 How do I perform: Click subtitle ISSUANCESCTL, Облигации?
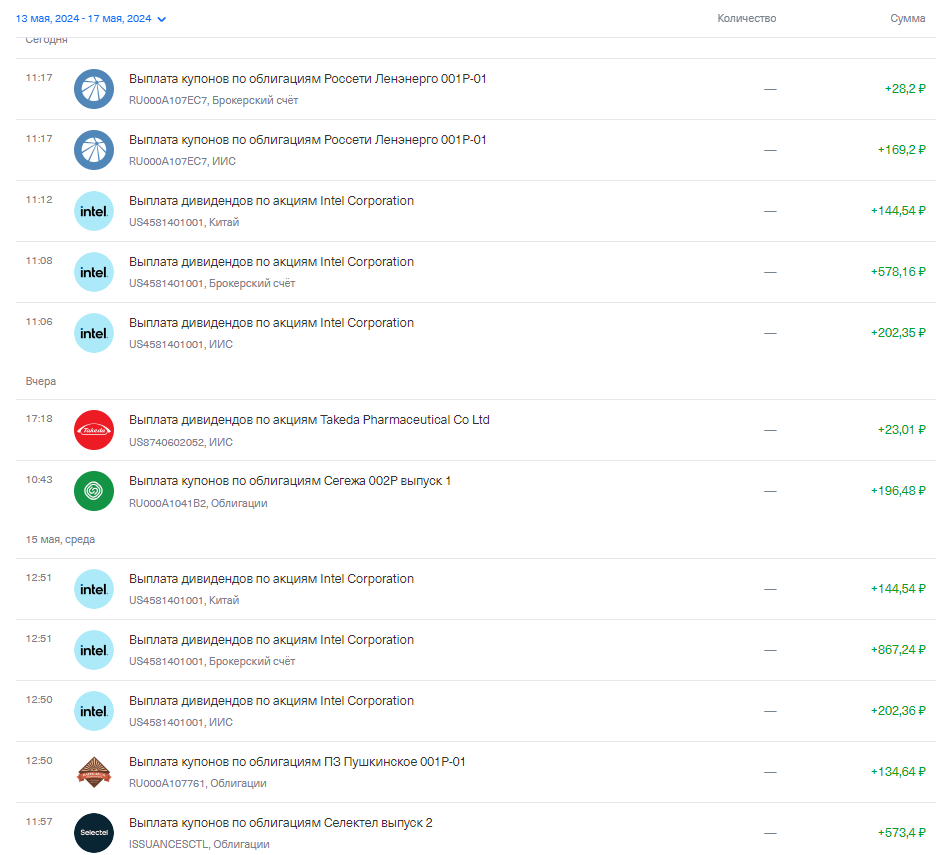[199, 845]
